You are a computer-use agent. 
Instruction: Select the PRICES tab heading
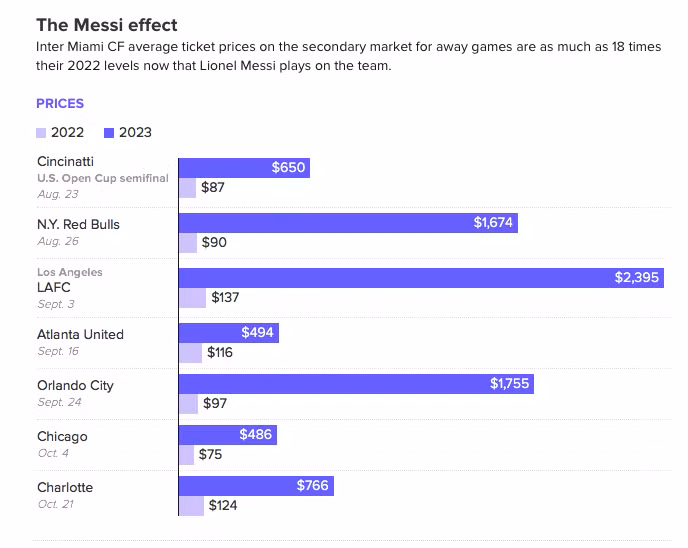click(x=60, y=103)
